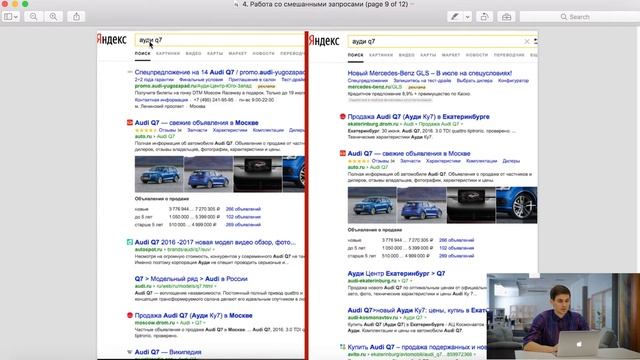Open 102 объявления link on right page

coord(456,248)
